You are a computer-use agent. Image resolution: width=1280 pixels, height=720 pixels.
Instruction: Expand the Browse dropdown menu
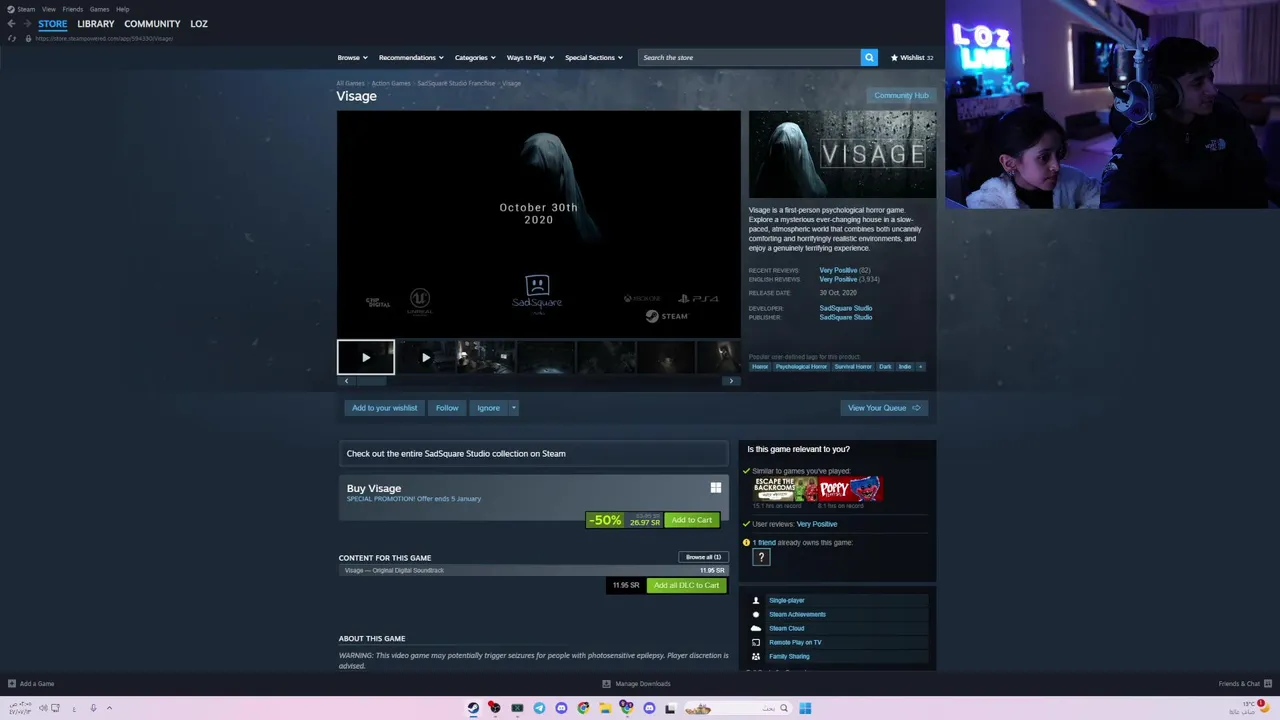click(x=352, y=57)
